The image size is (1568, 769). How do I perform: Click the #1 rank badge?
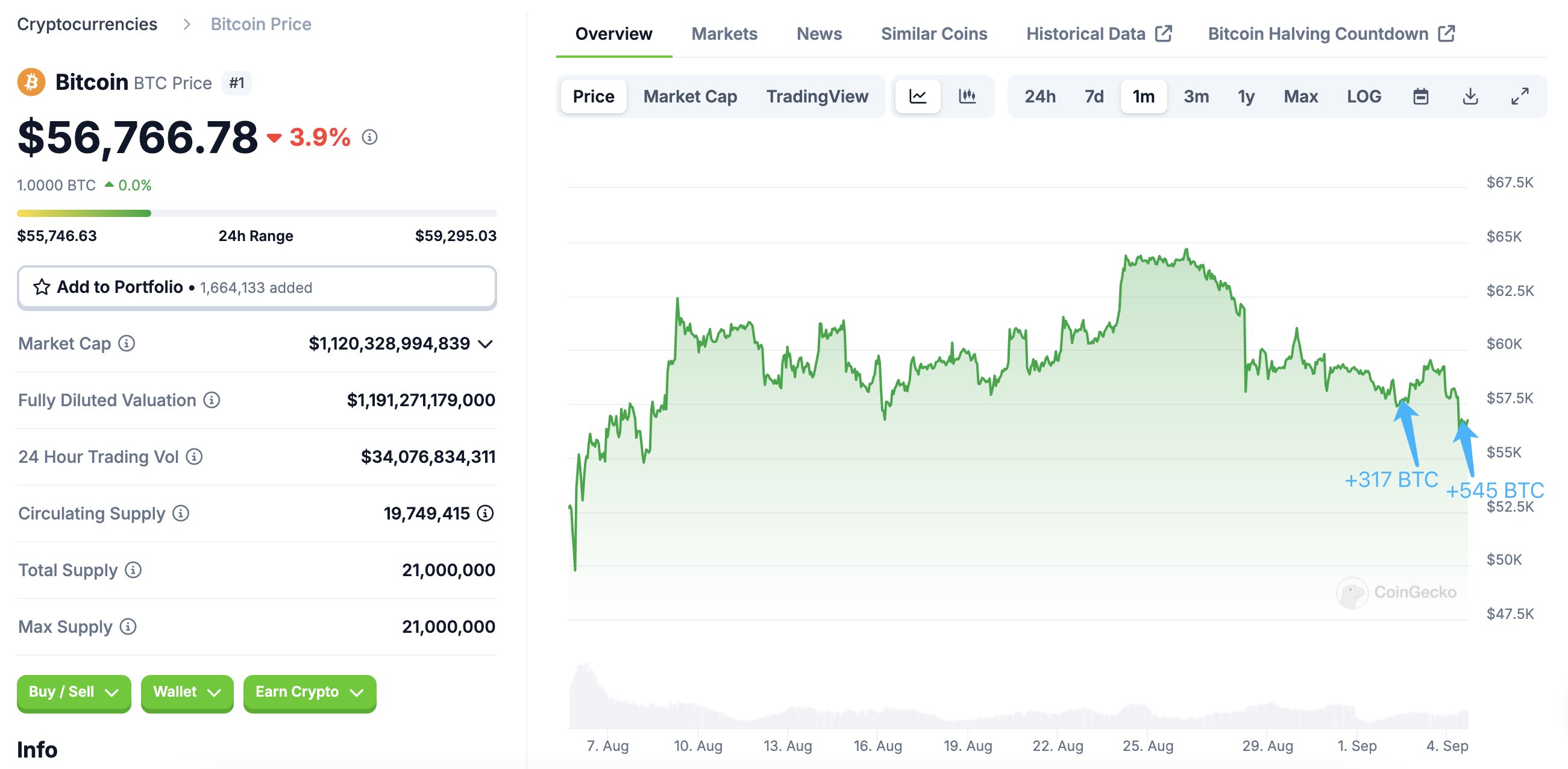(x=237, y=83)
